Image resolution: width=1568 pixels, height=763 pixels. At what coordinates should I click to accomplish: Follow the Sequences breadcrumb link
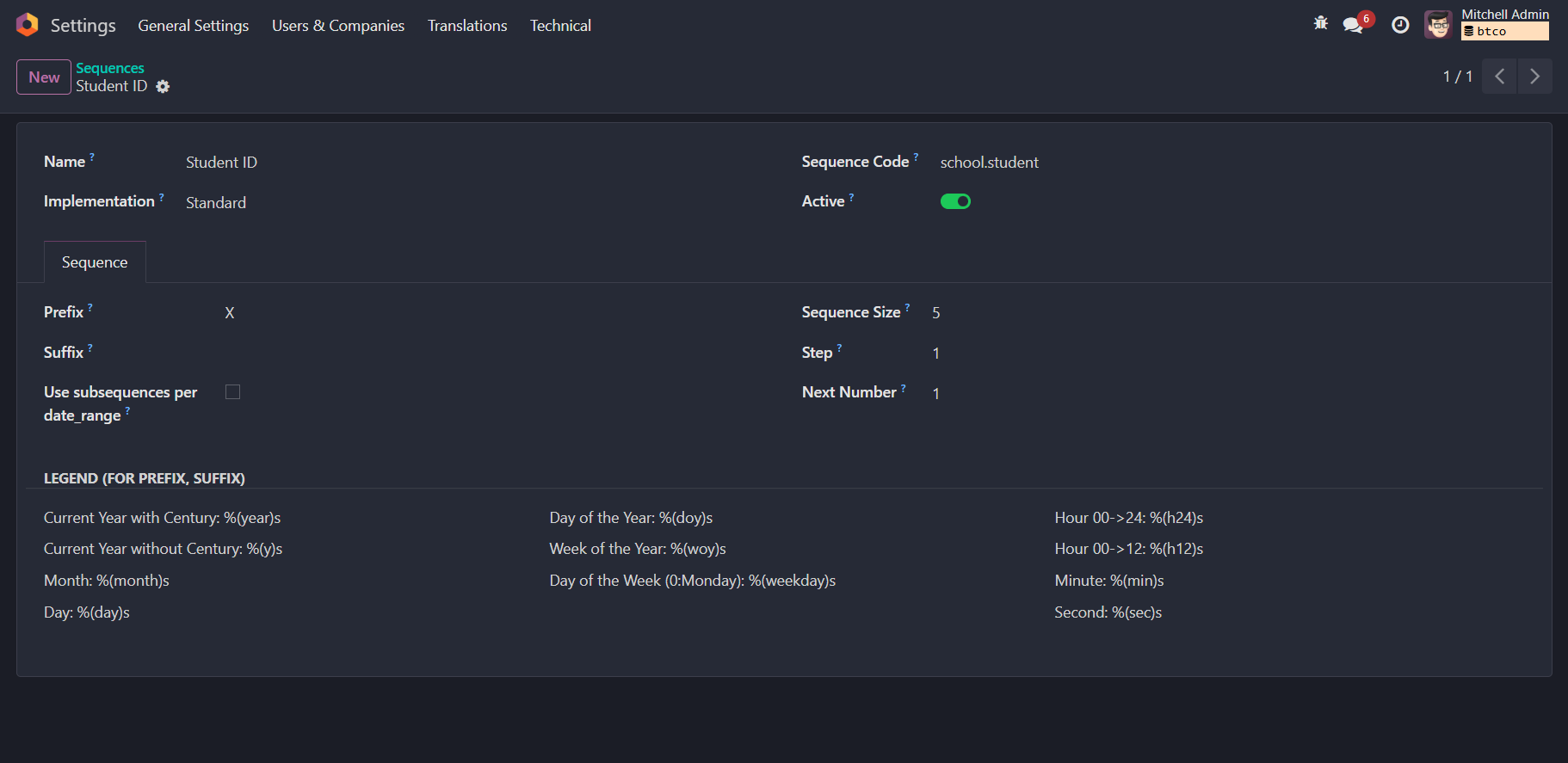pyautogui.click(x=110, y=68)
